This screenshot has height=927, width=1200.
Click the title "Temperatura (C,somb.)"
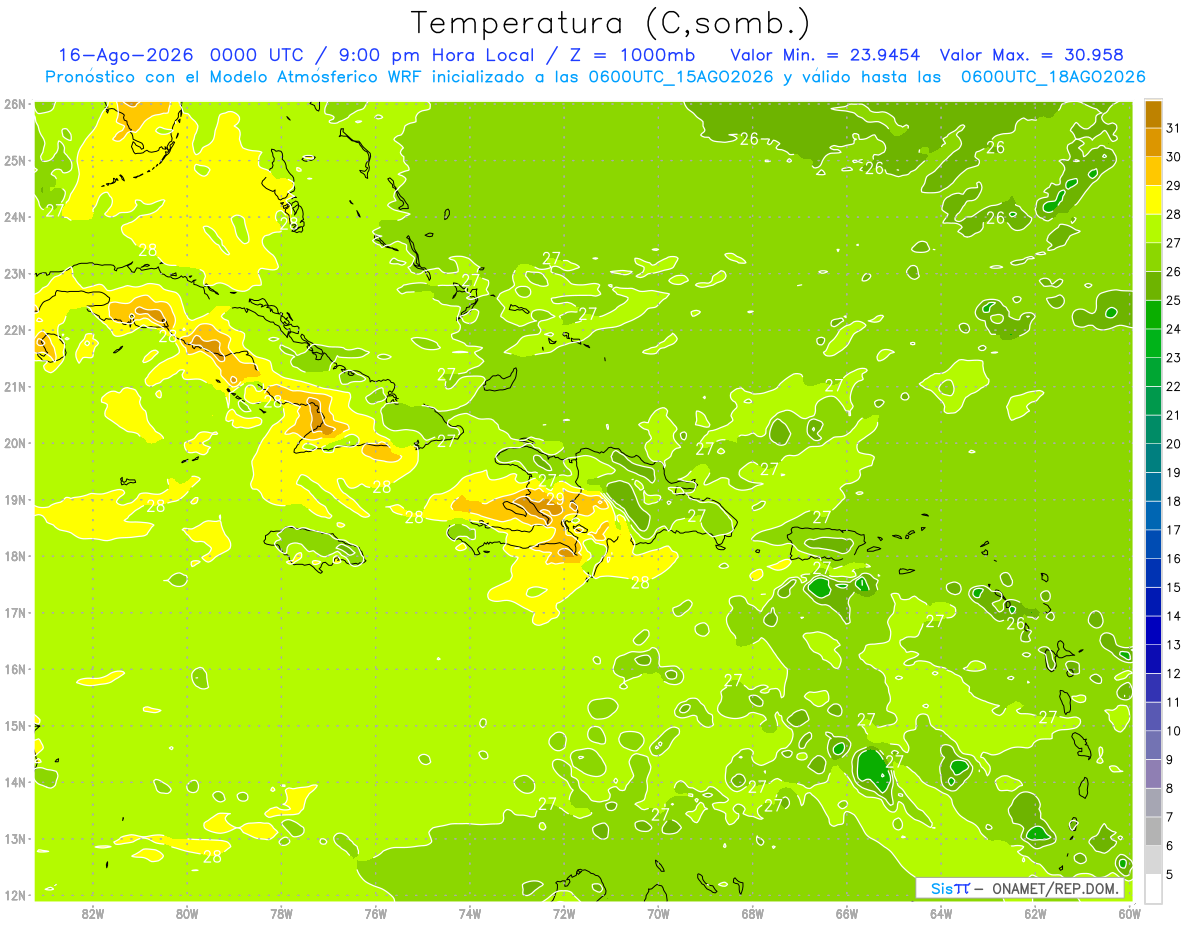pos(611,23)
